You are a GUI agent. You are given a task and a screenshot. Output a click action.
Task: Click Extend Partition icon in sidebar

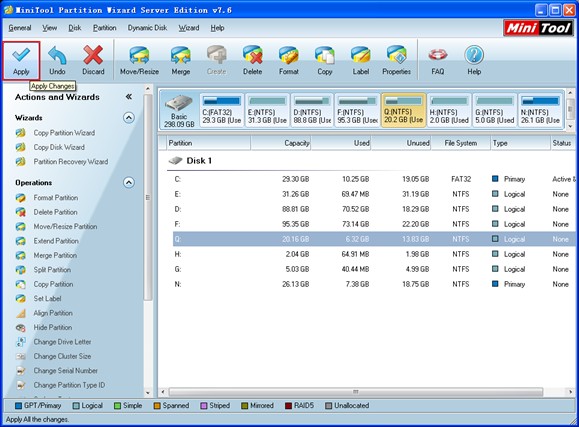click(21, 241)
